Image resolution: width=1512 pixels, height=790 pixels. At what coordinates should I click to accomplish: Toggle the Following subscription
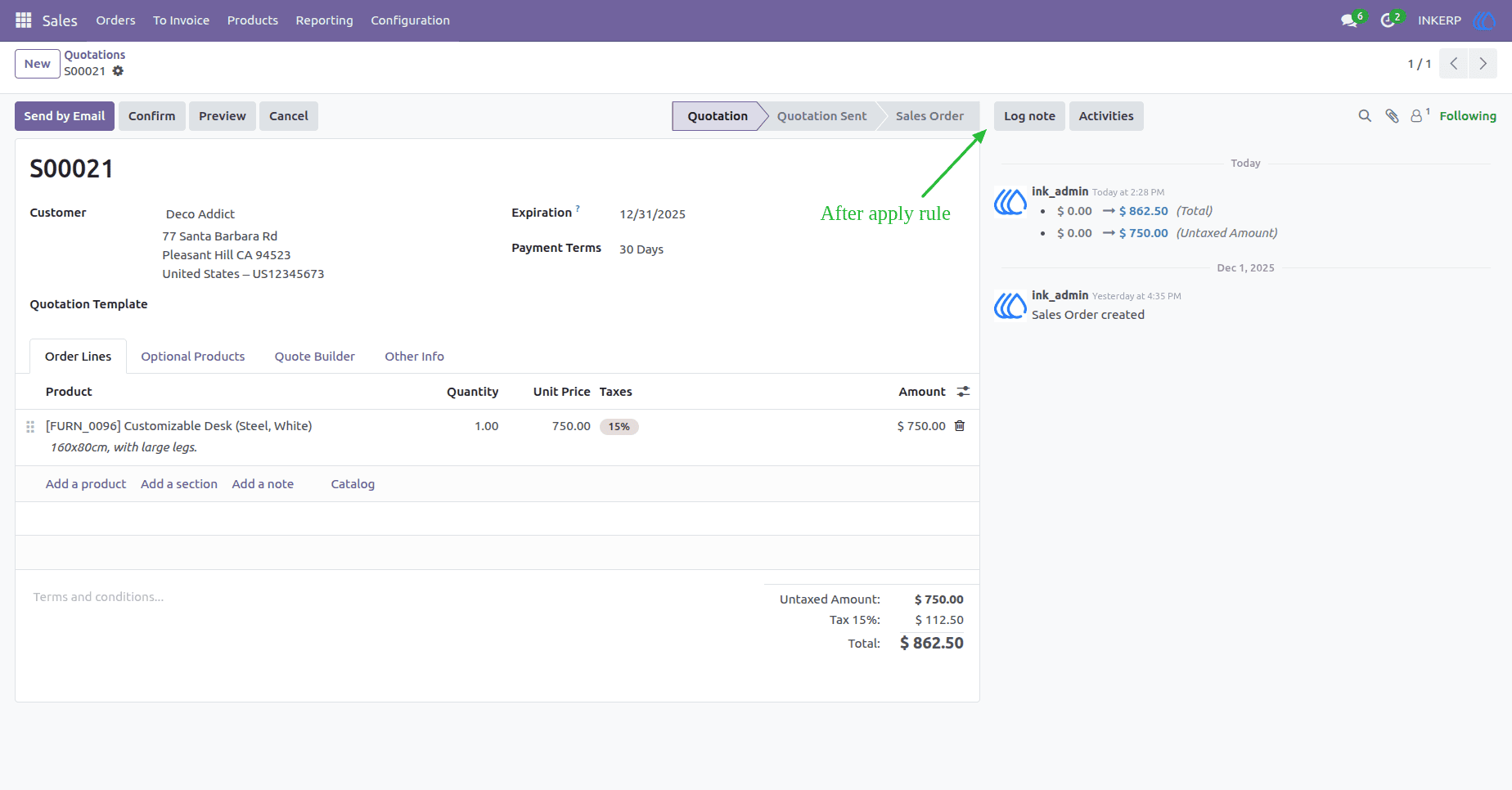pyautogui.click(x=1468, y=116)
